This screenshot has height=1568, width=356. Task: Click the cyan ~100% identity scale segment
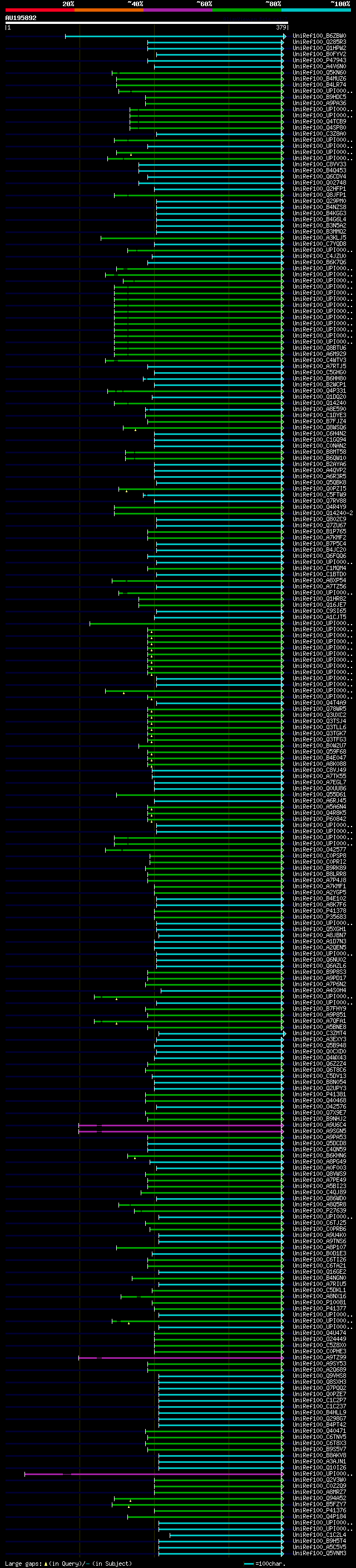point(317,11)
